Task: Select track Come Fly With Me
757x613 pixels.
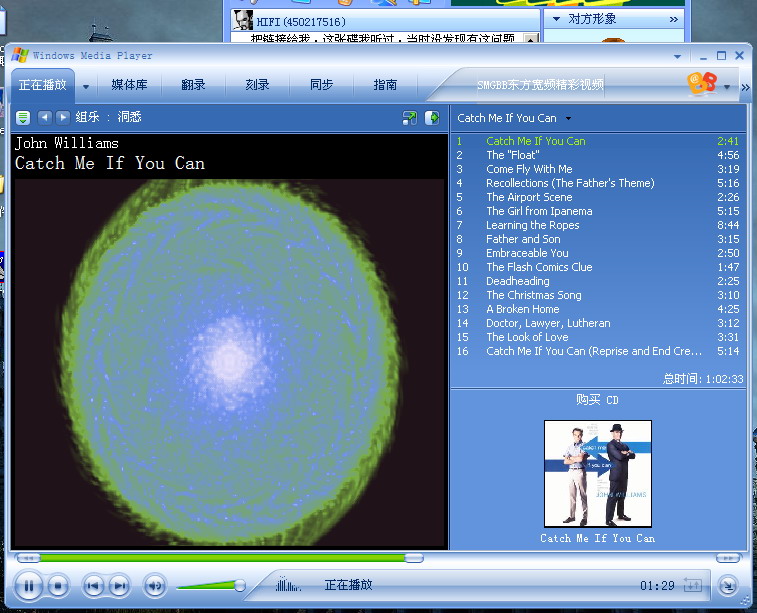Action: pyautogui.click(x=598, y=169)
